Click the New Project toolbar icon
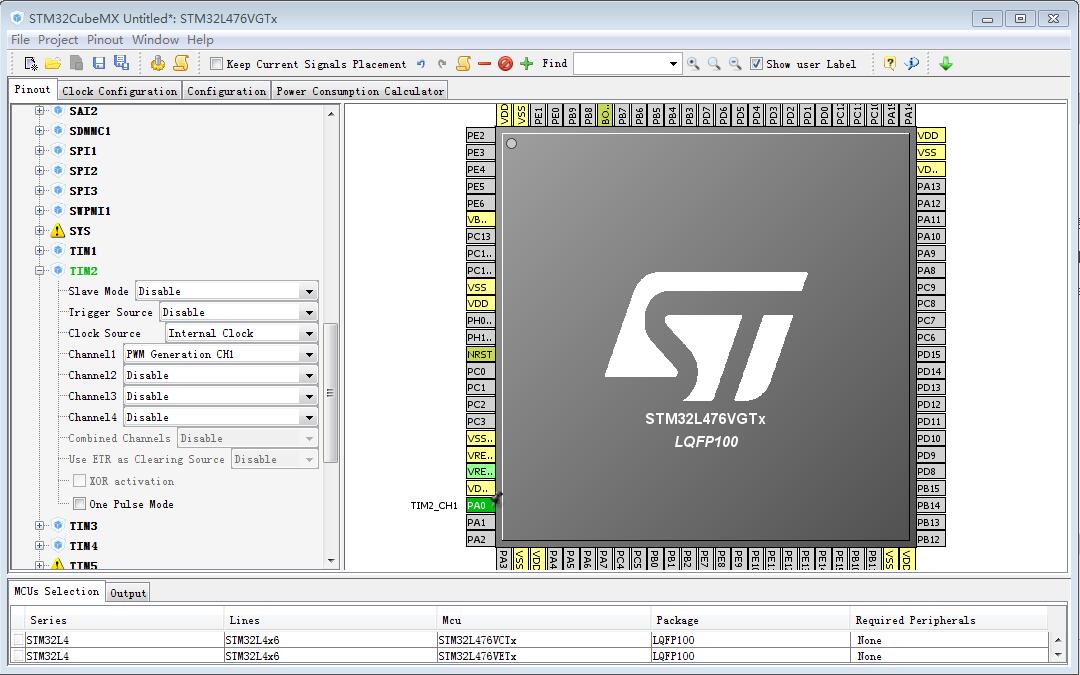The width and height of the screenshot is (1080, 675). point(30,63)
